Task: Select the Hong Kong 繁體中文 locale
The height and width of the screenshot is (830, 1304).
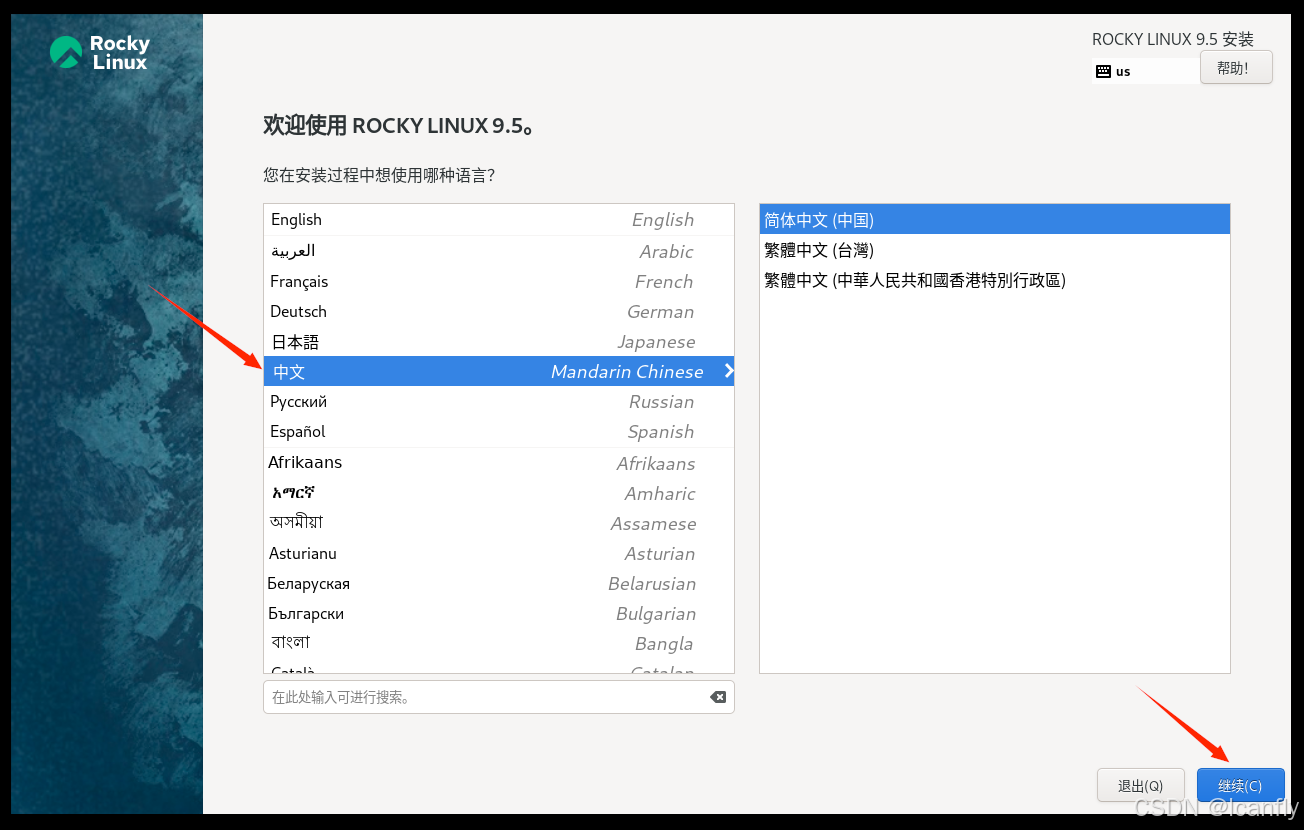Action: (995, 280)
